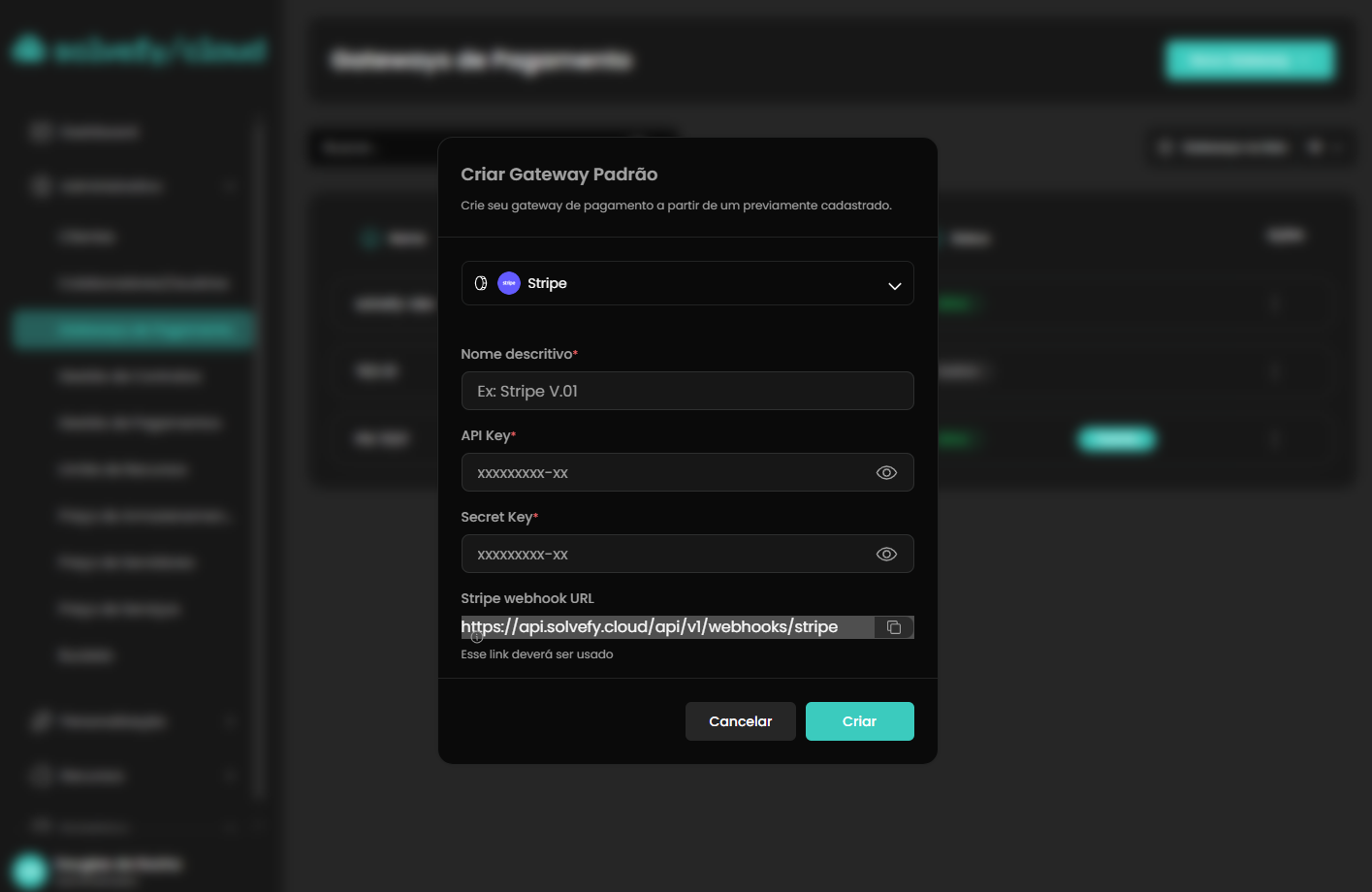
Task: Reveal the Secret Key value
Action: pyautogui.click(x=886, y=554)
